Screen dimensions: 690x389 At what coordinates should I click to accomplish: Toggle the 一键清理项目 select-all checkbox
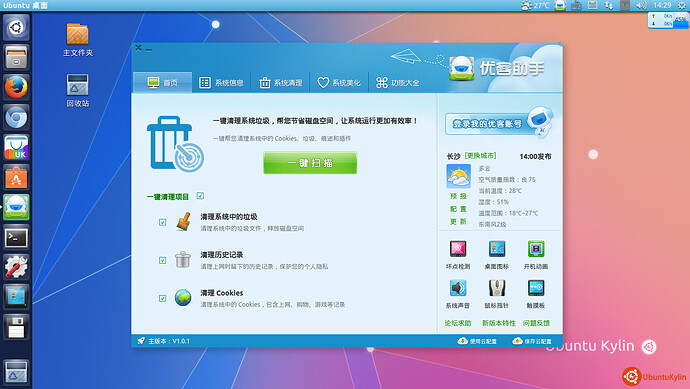(200, 196)
